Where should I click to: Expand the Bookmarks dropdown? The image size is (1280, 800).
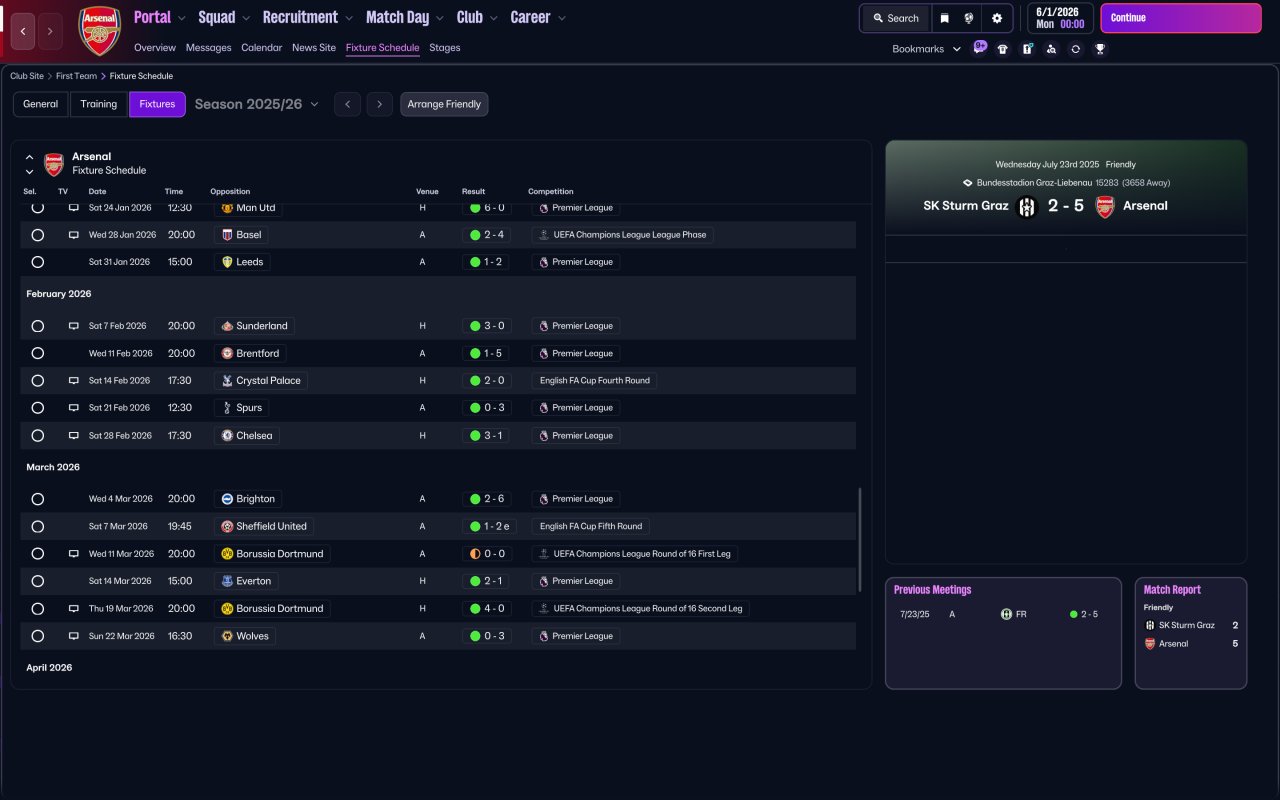(x=926, y=49)
